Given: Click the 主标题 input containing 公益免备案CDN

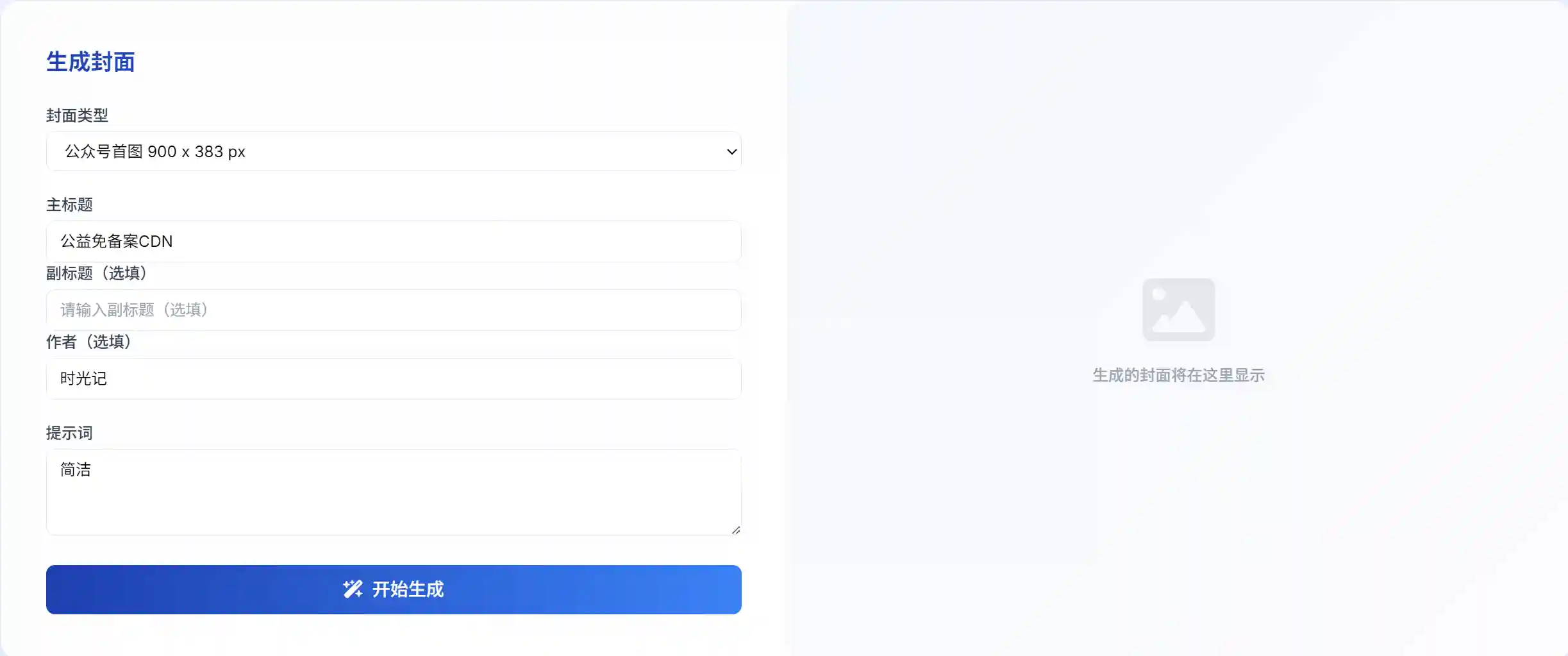Looking at the screenshot, I should click(394, 242).
